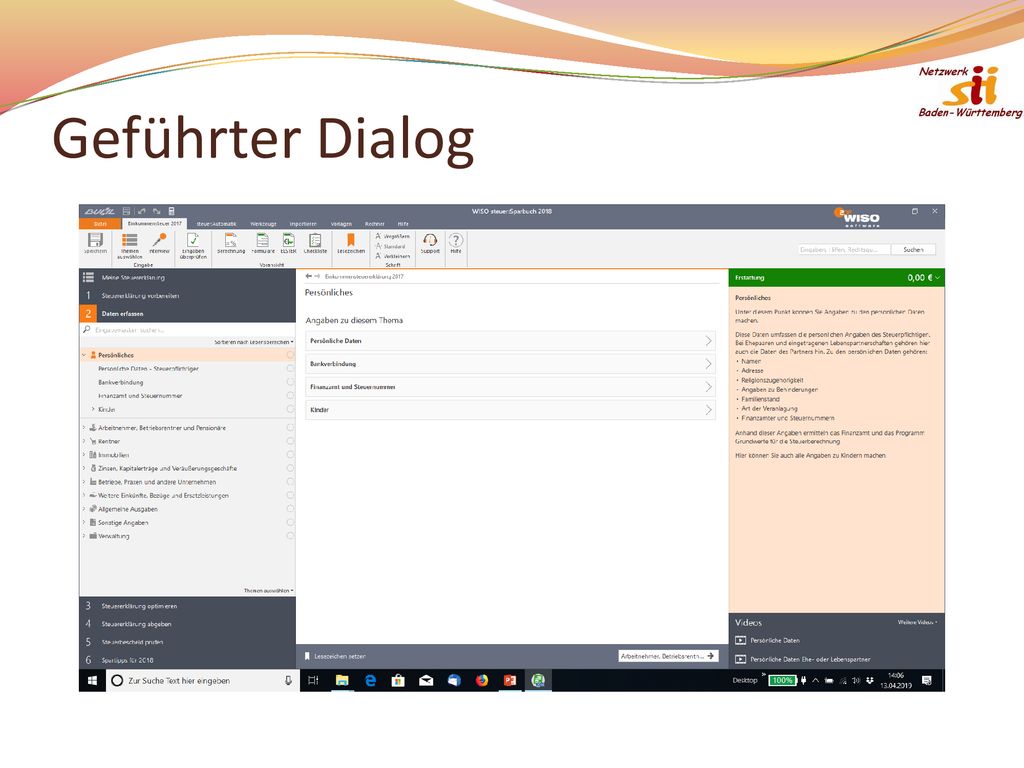Click next button Arbeitnehmer, Betriebsrentn...
The height and width of the screenshot is (768, 1024).
point(667,656)
